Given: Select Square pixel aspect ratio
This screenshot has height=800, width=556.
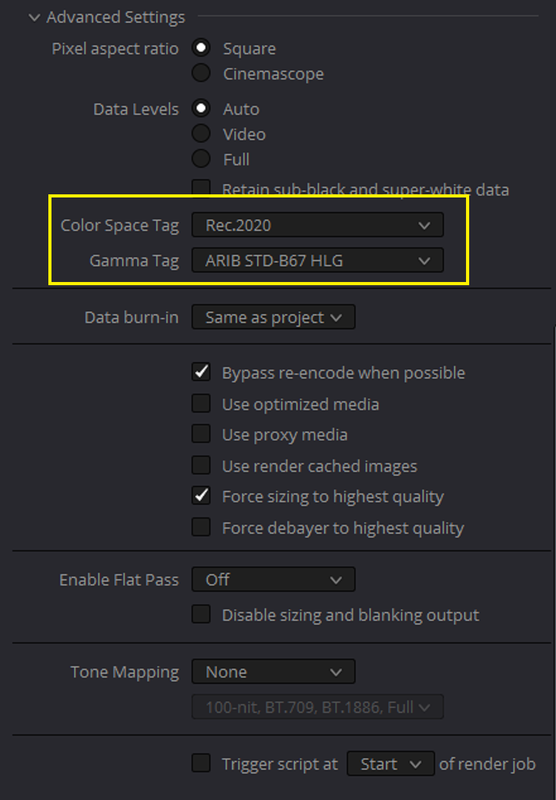Looking at the screenshot, I should point(201,48).
